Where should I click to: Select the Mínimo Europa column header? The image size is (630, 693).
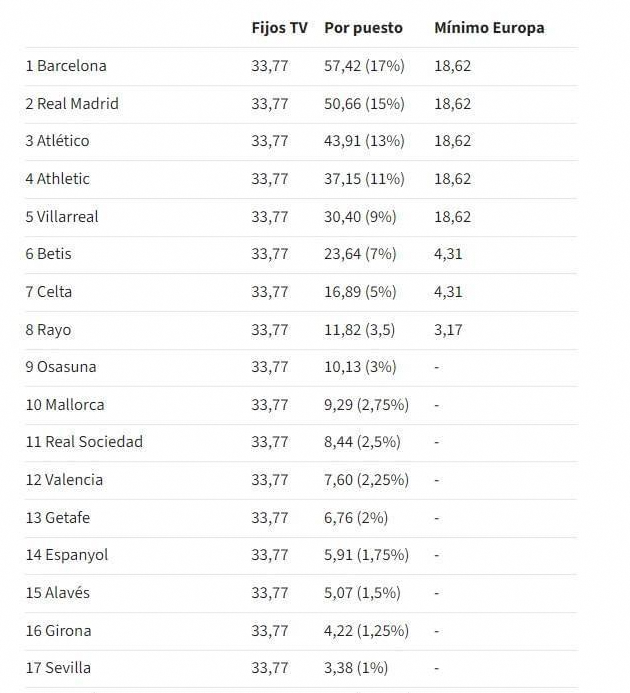[x=489, y=28]
